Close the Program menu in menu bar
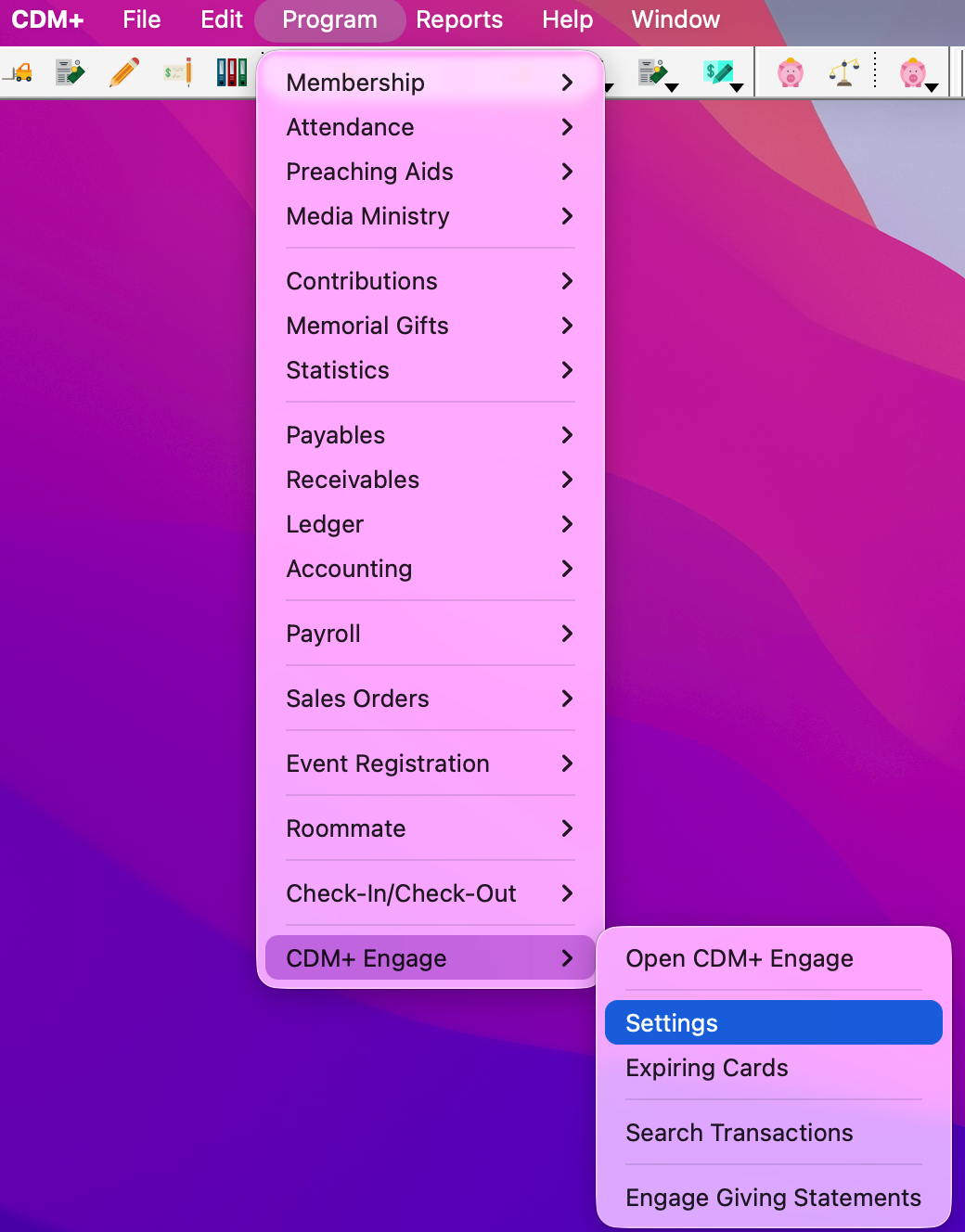The image size is (965, 1232). pyautogui.click(x=329, y=19)
